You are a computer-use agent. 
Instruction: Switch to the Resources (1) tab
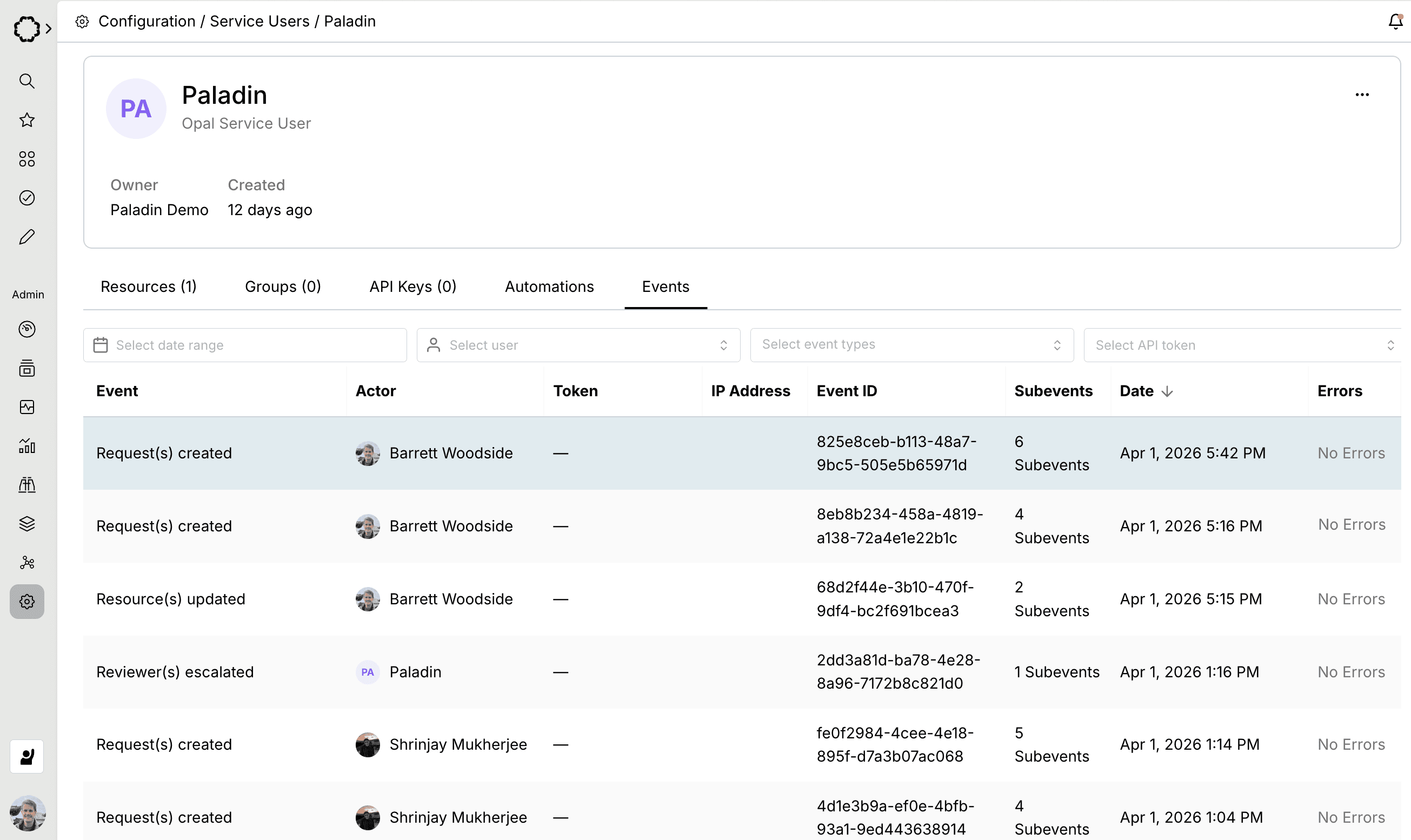[x=148, y=286]
